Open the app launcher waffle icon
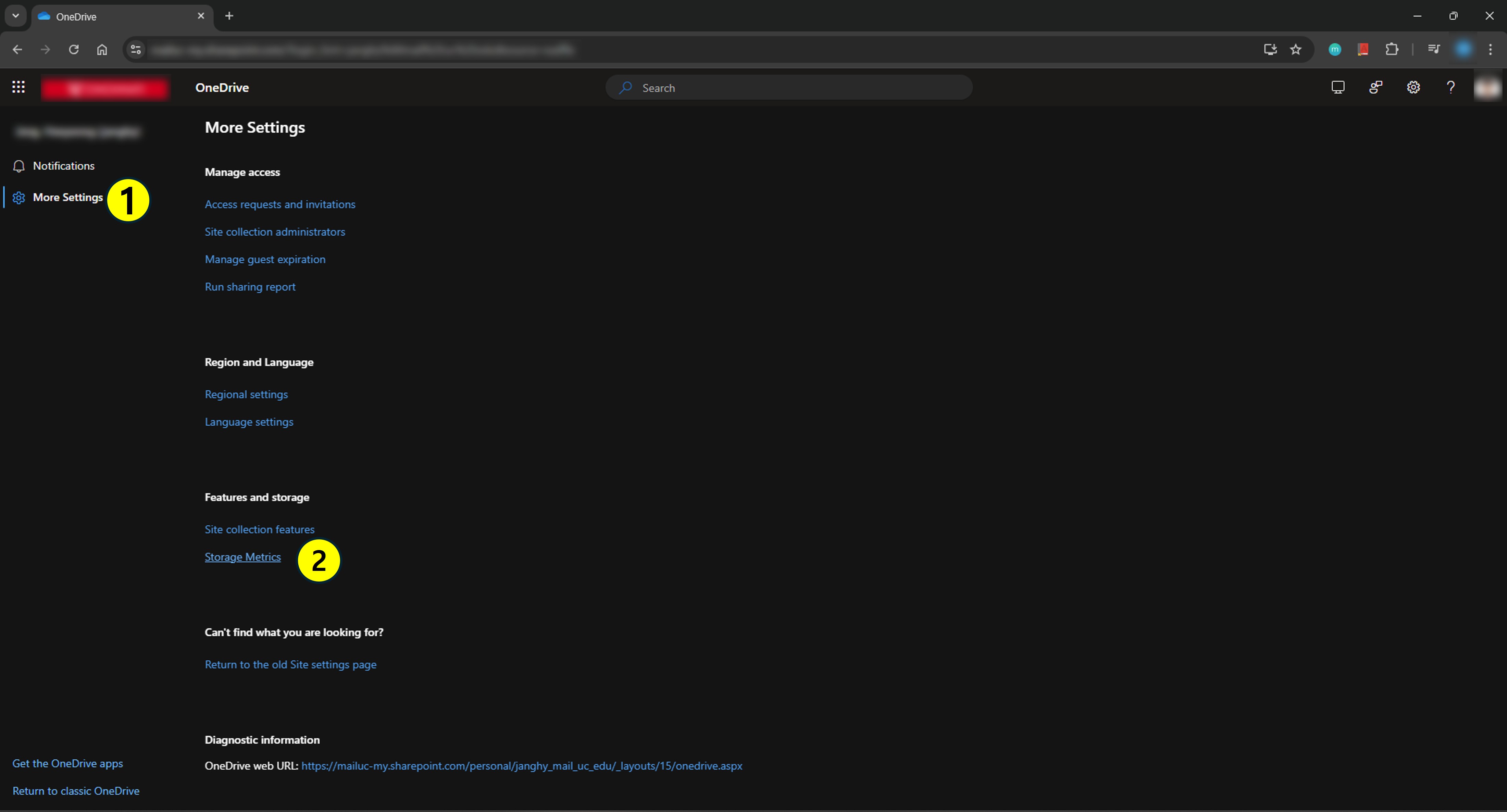Image resolution: width=1507 pixels, height=812 pixels. pos(18,87)
